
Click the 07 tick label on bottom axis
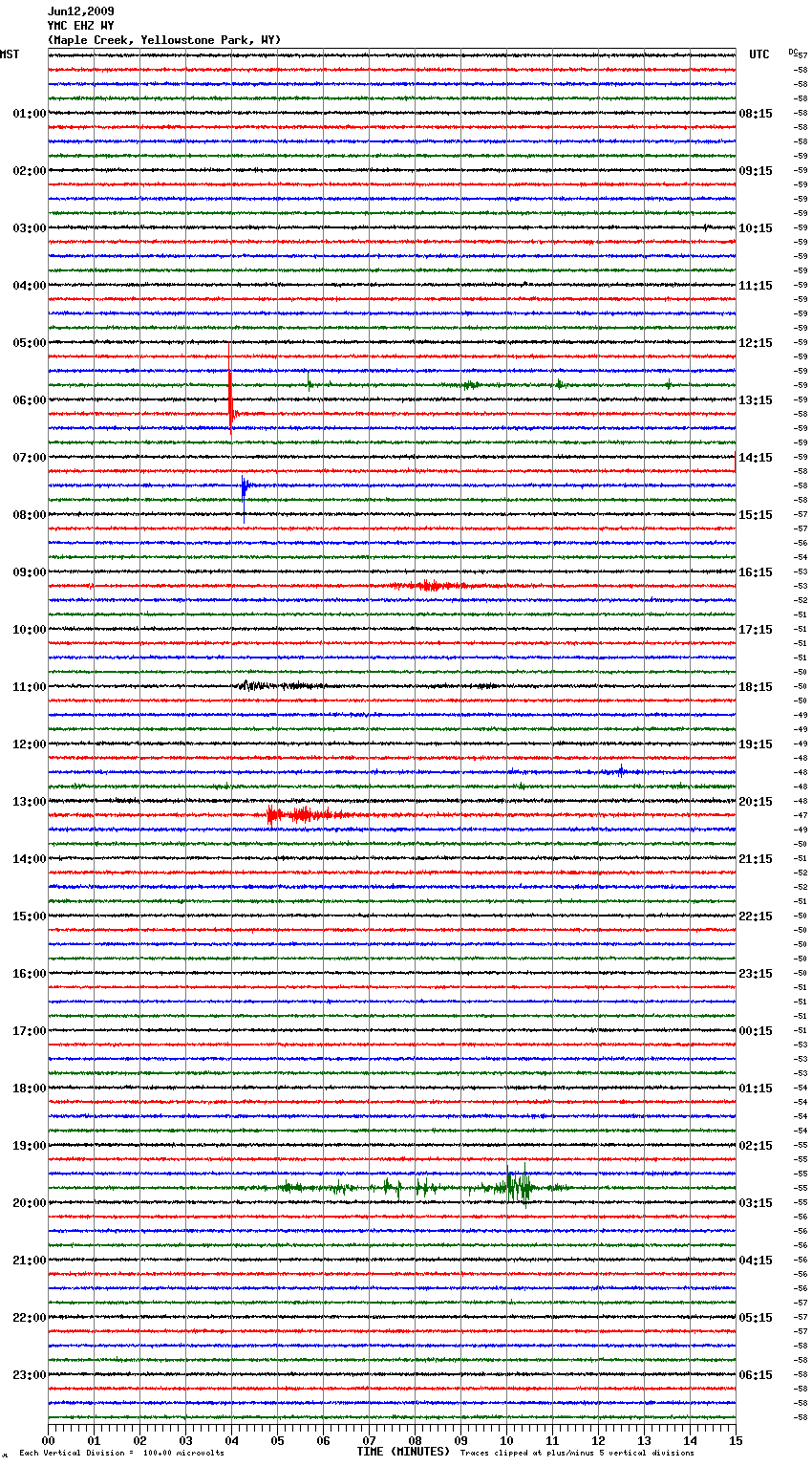click(x=369, y=1440)
